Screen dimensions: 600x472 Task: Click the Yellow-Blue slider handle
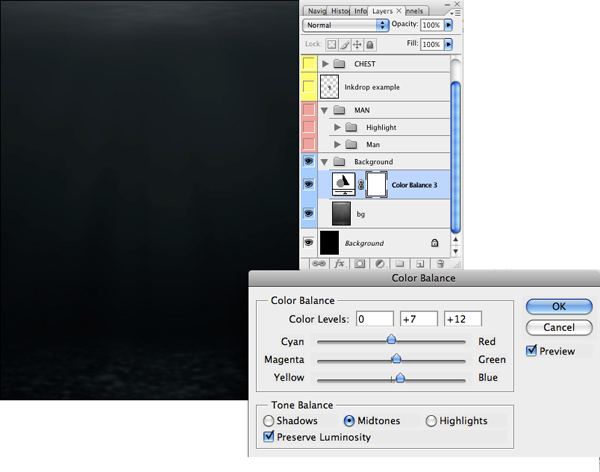400,378
